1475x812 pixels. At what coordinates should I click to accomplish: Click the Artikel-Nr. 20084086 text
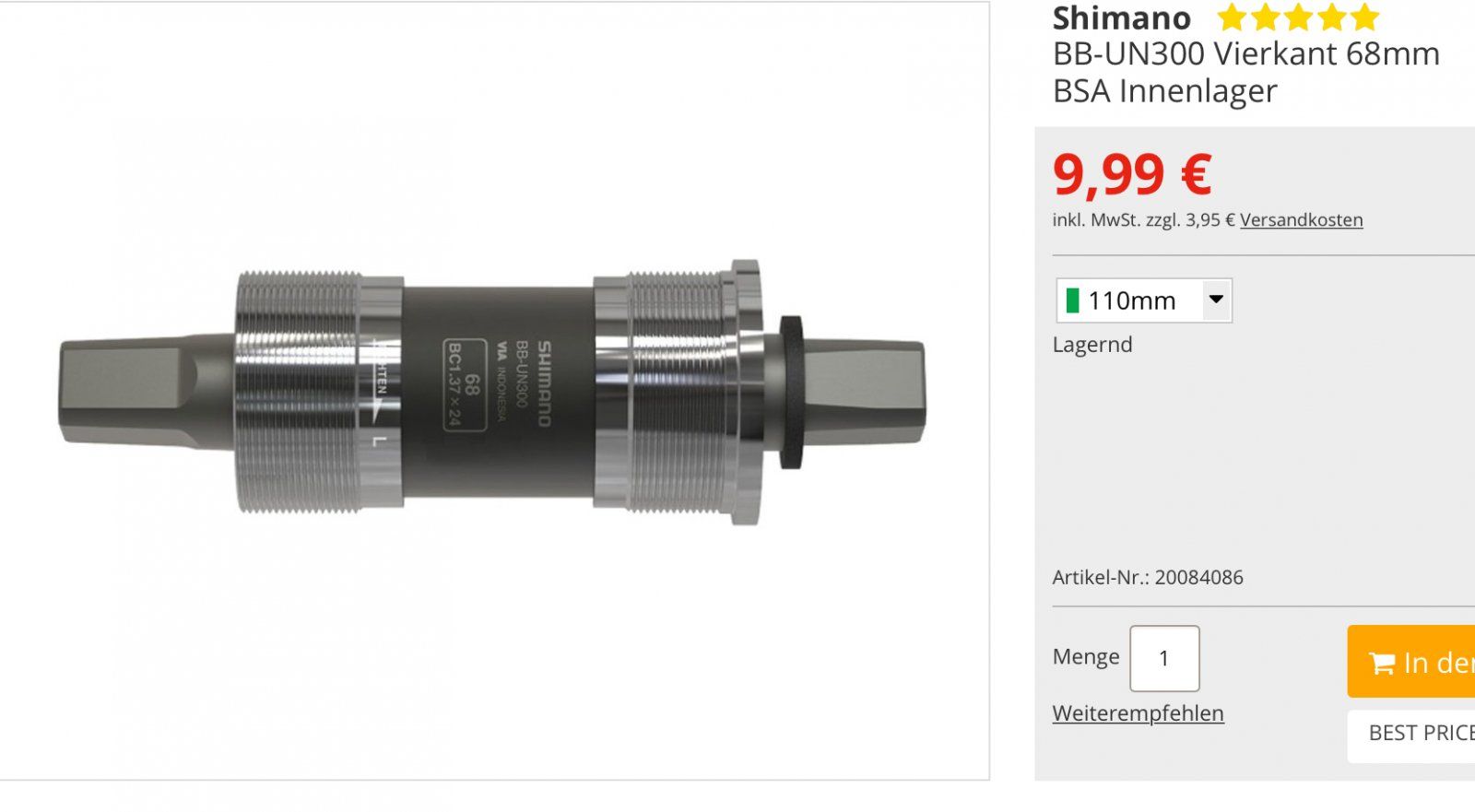point(1148,578)
